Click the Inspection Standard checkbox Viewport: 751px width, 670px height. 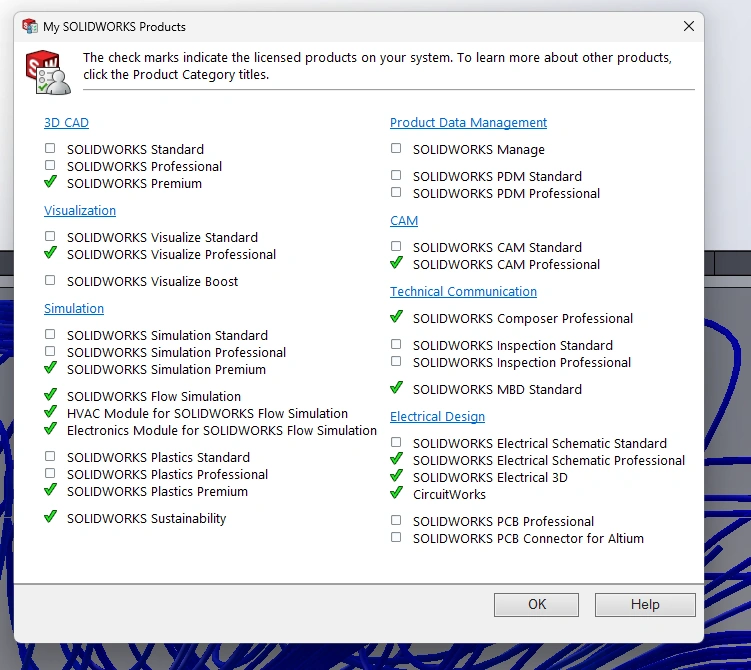396,344
